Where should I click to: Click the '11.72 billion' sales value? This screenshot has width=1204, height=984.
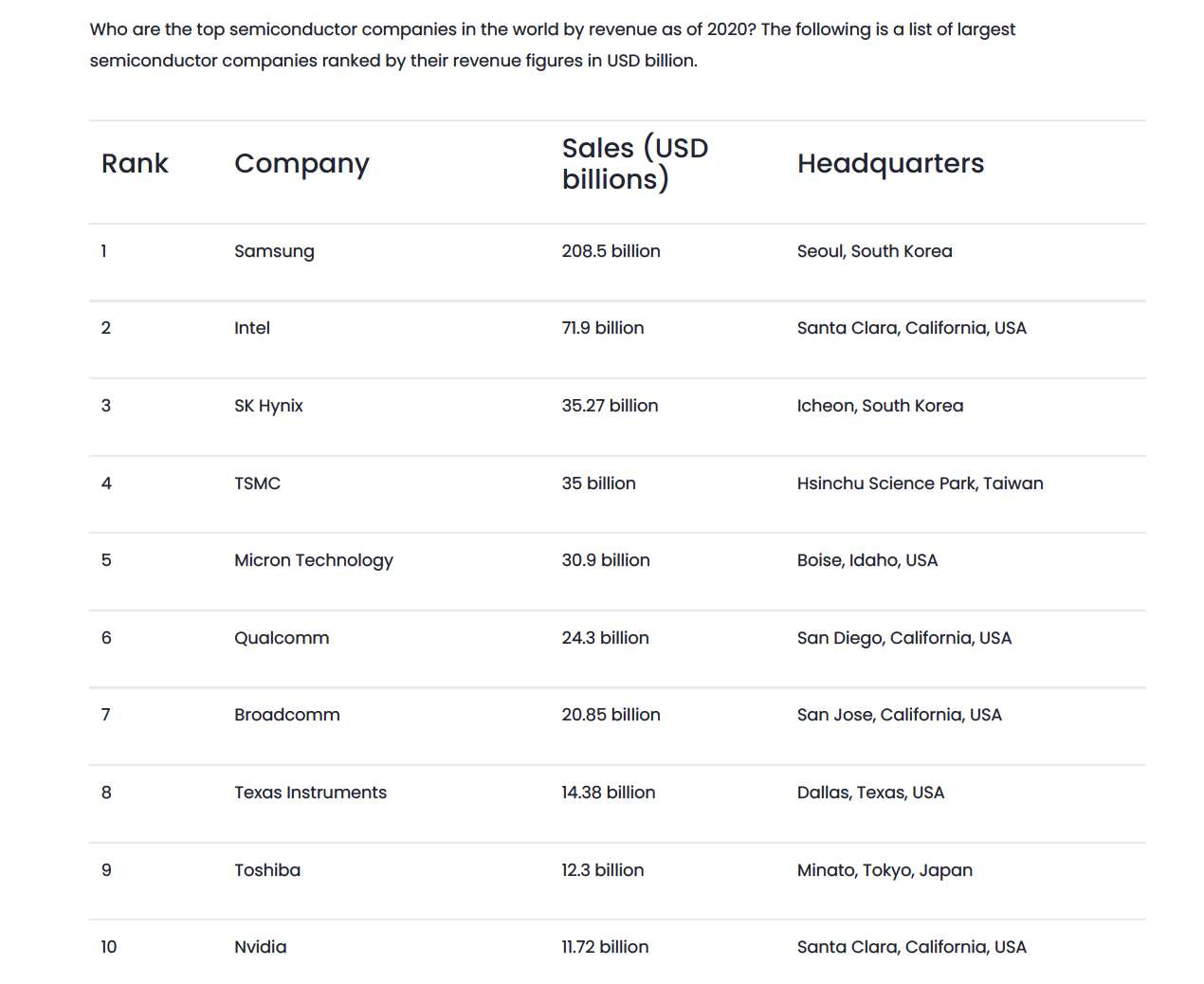coord(605,947)
